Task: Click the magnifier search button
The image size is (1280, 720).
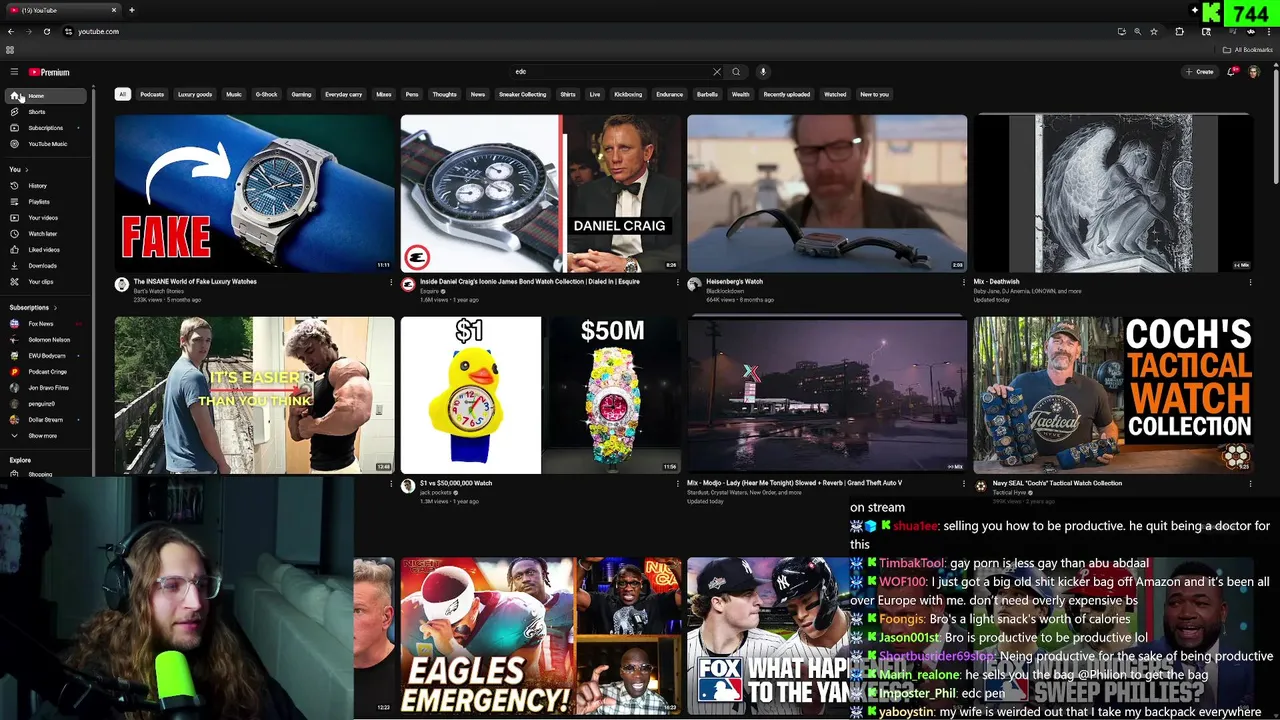Action: 736,72
